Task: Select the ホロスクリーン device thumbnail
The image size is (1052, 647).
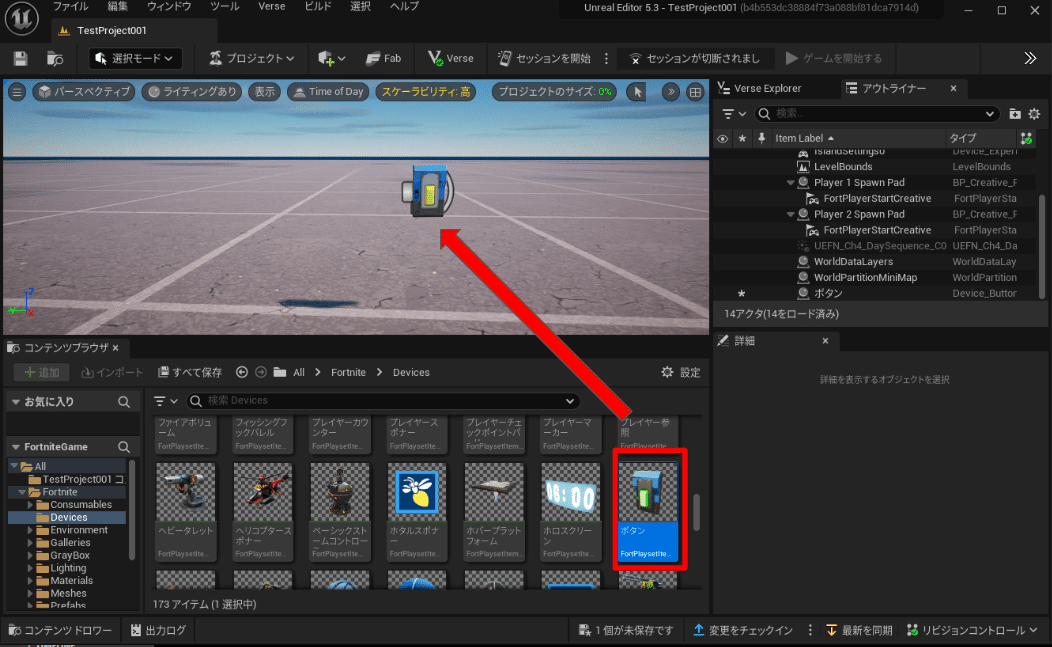Action: (x=570, y=510)
